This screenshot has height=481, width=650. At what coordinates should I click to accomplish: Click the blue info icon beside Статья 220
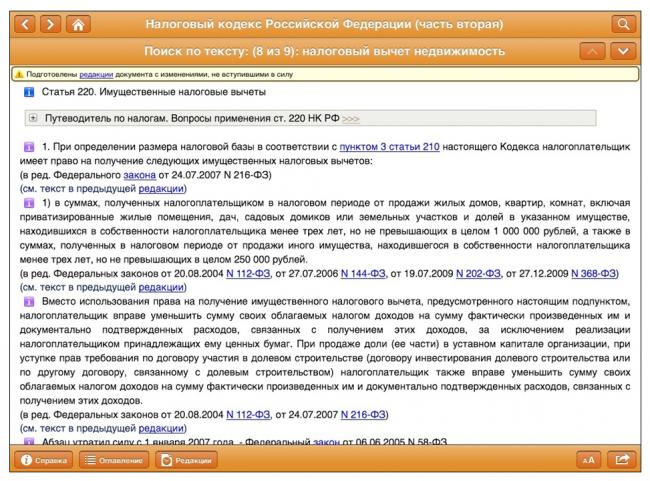30,92
